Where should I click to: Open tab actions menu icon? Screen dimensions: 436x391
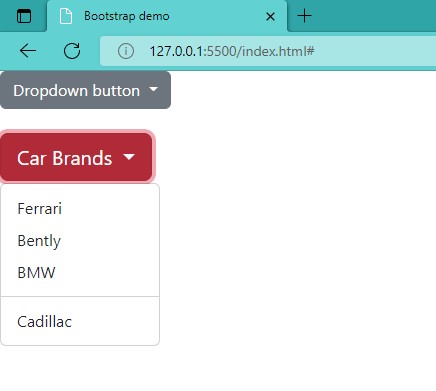24,16
